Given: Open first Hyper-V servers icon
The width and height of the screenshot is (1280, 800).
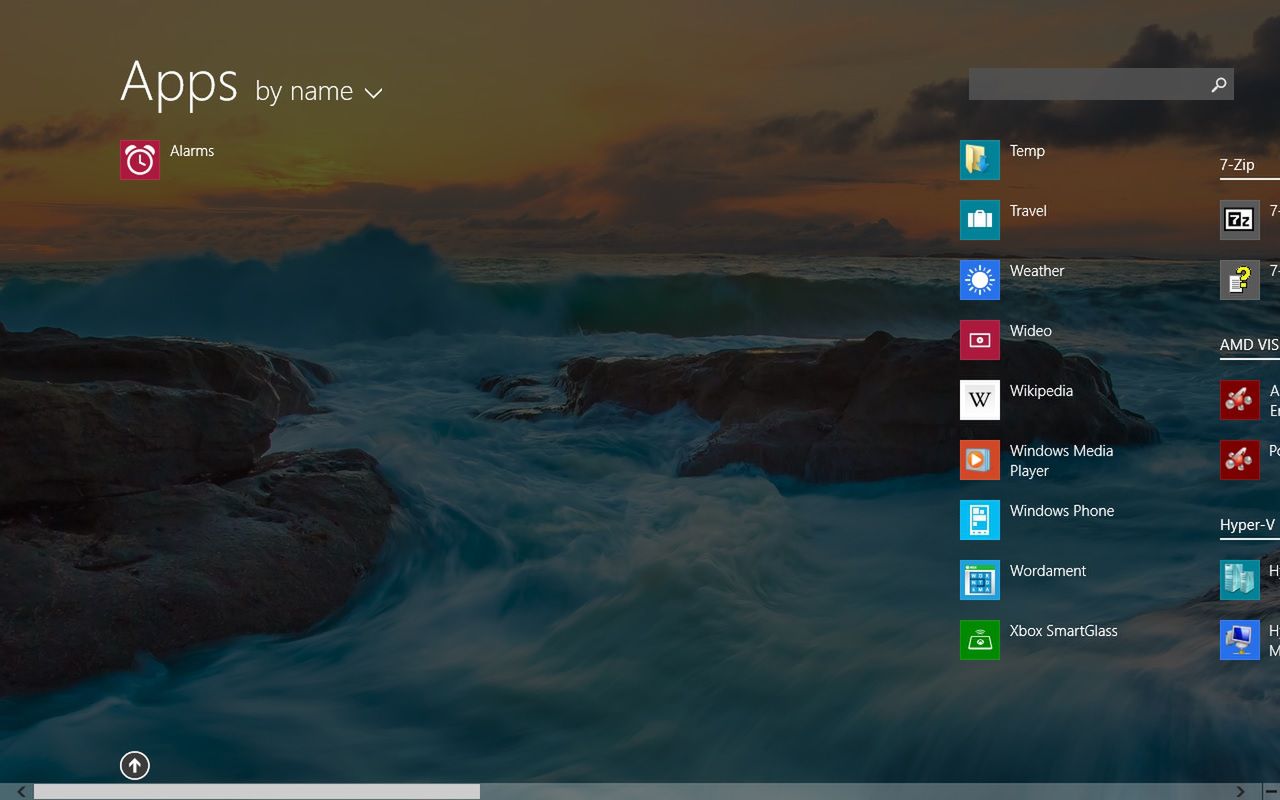Looking at the screenshot, I should coord(1240,580).
